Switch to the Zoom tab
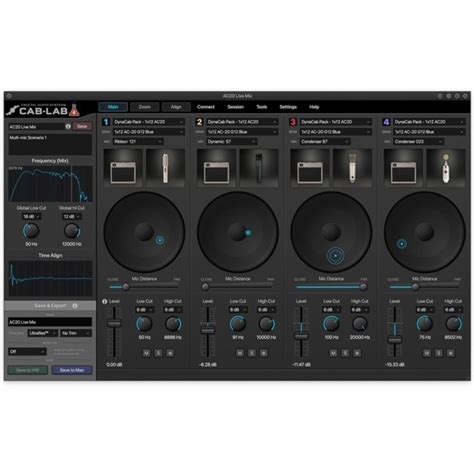 click(x=145, y=107)
